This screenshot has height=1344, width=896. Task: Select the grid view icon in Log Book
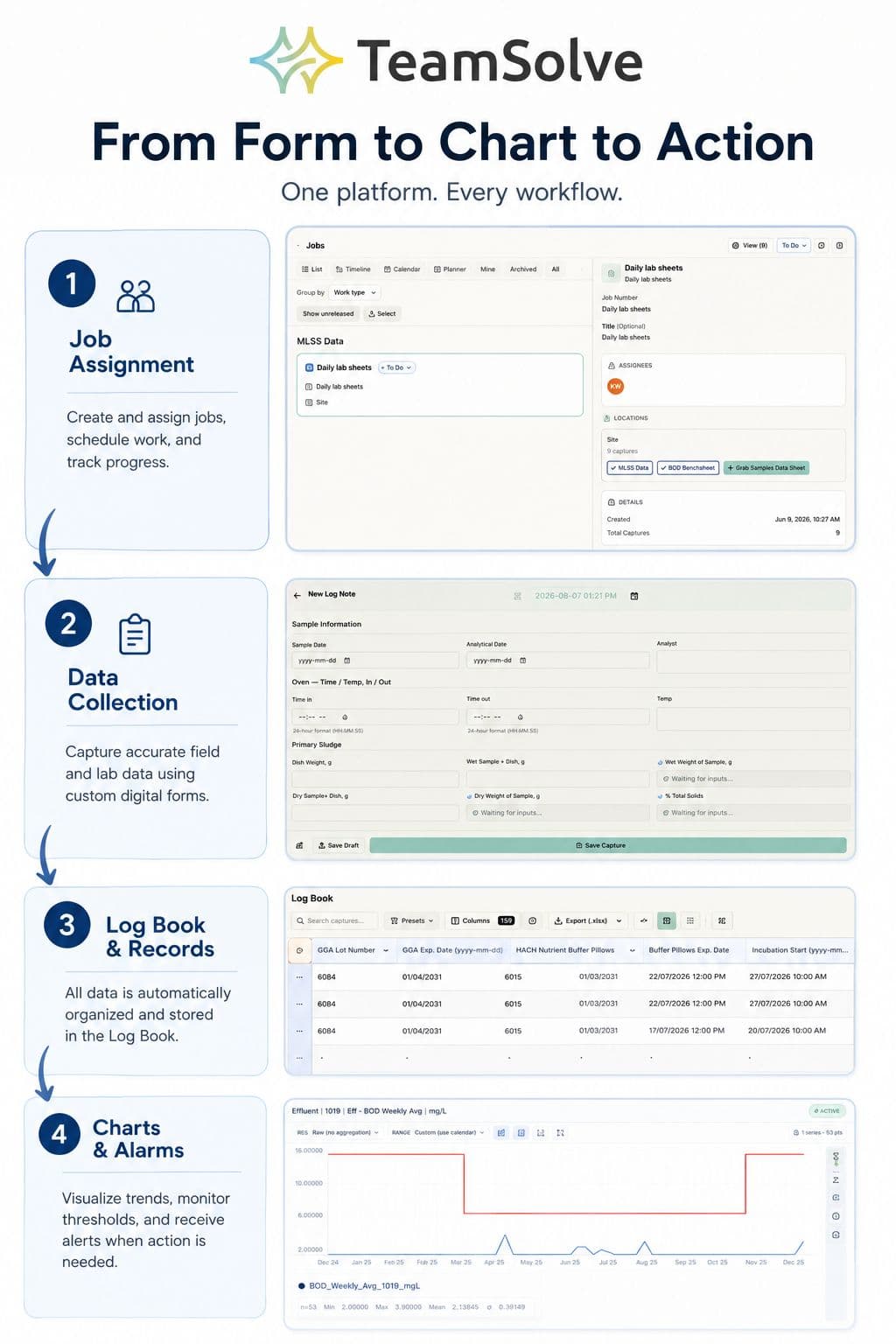point(690,920)
